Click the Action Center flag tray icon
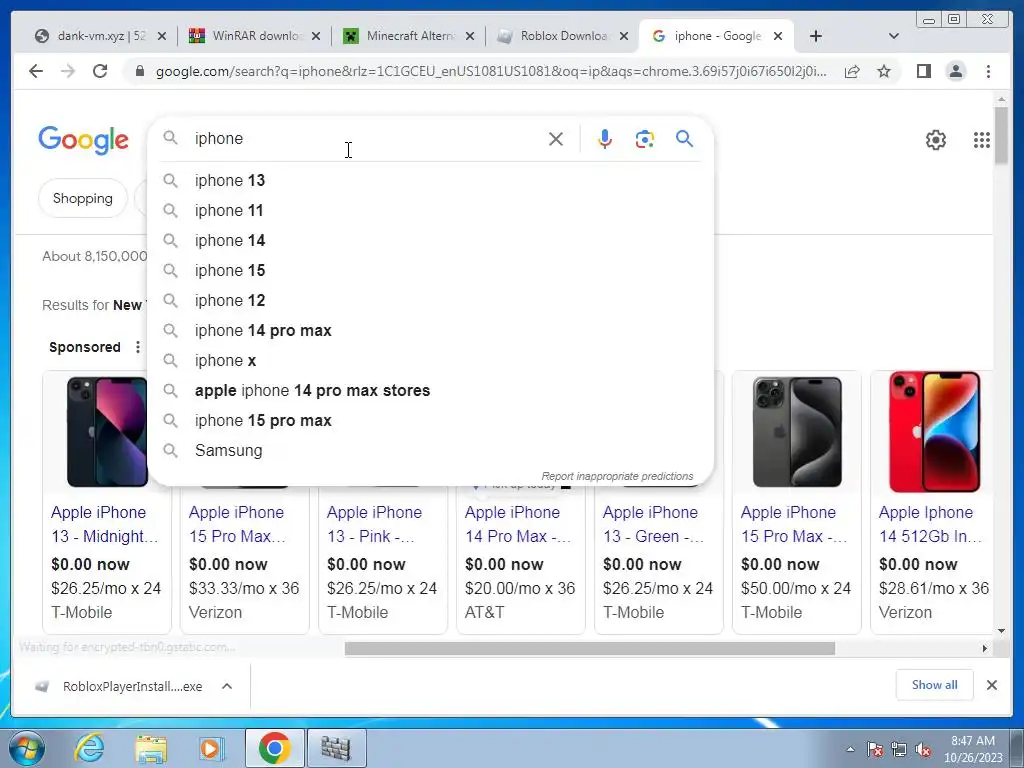 click(x=874, y=750)
